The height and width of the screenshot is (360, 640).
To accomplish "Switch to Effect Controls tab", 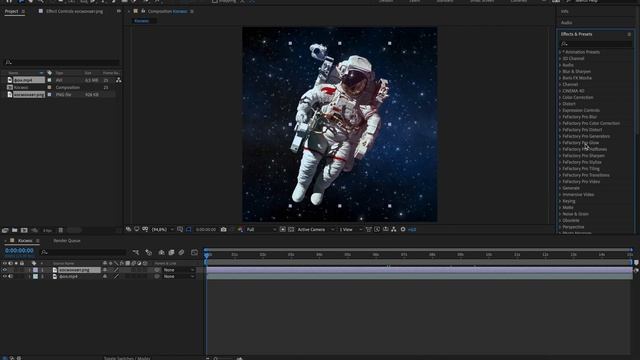I will [74, 11].
